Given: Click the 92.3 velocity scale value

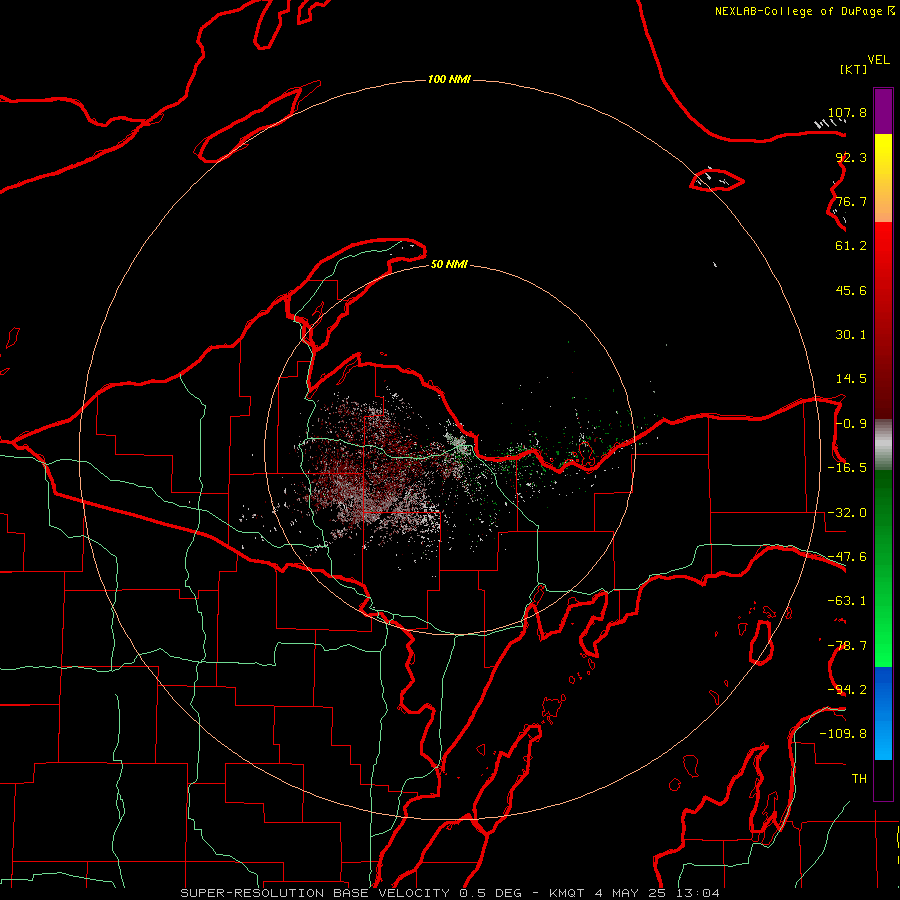Looking at the screenshot, I should click(x=851, y=157).
